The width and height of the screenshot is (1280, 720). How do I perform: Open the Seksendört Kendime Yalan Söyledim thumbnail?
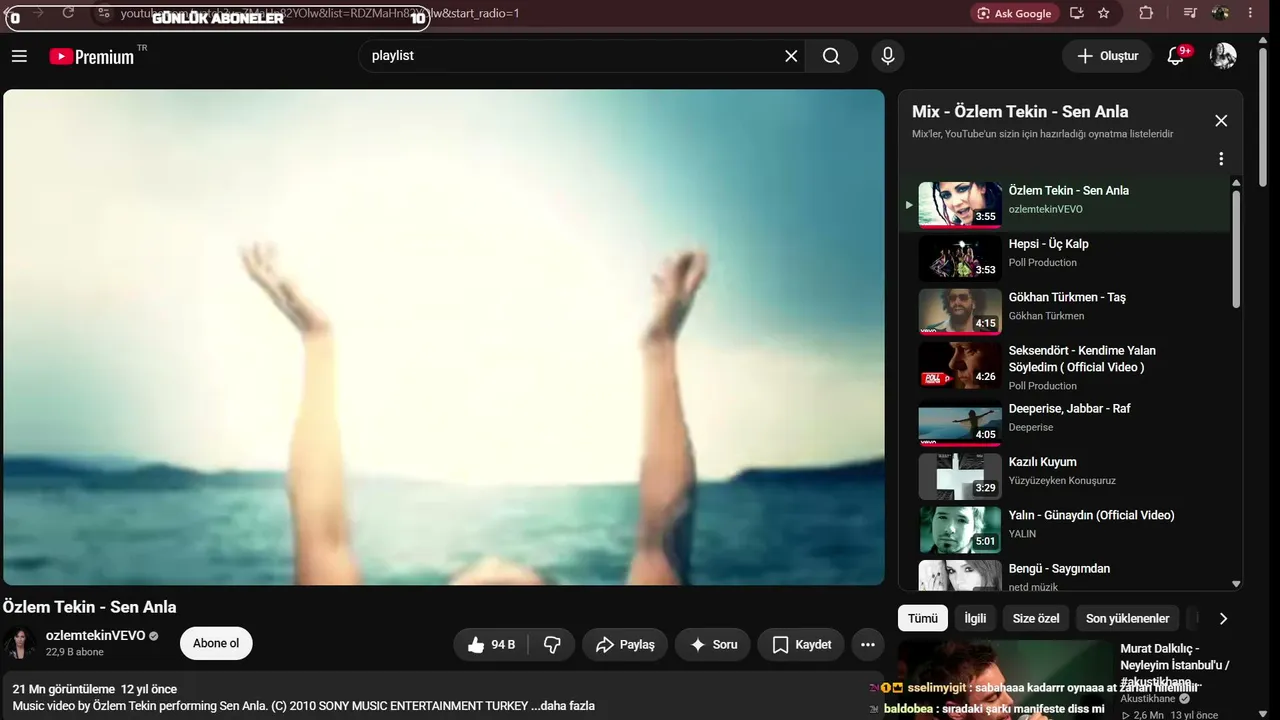point(960,365)
